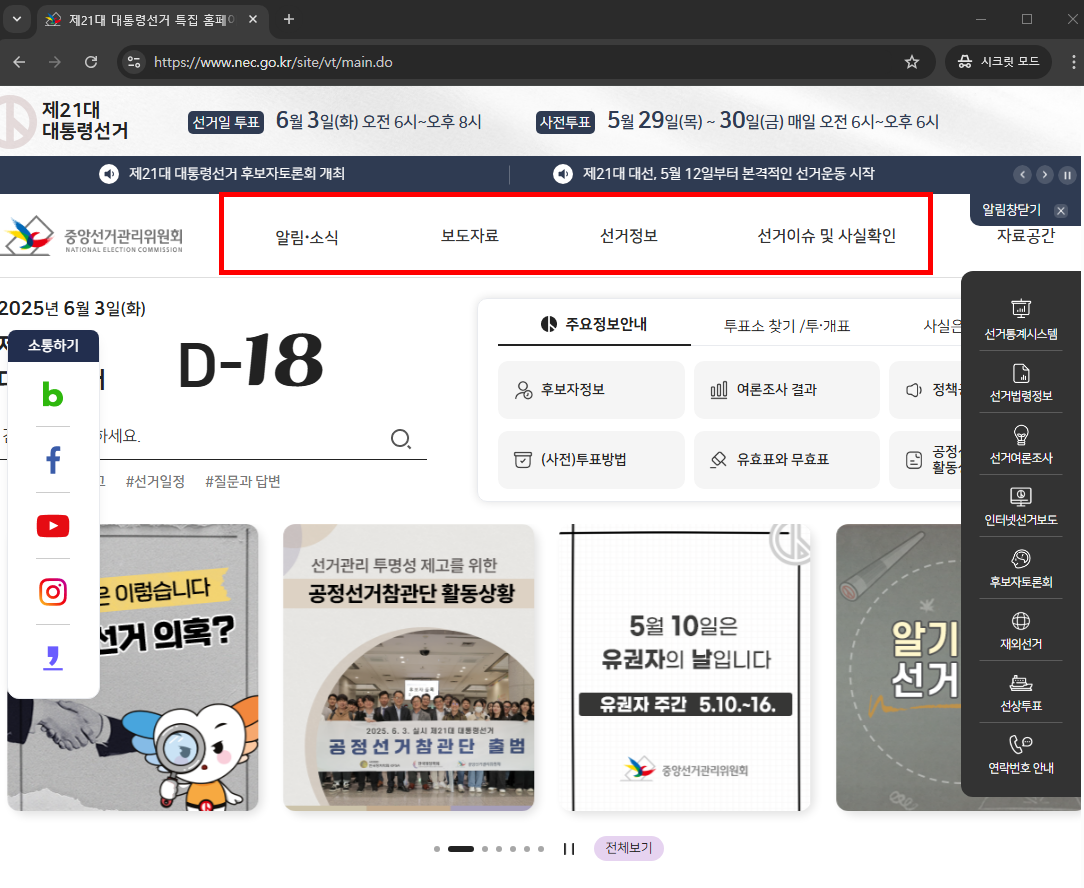Open the YouTube channel icon
Image resolution: width=1084 pixels, height=888 pixels.
(52, 526)
